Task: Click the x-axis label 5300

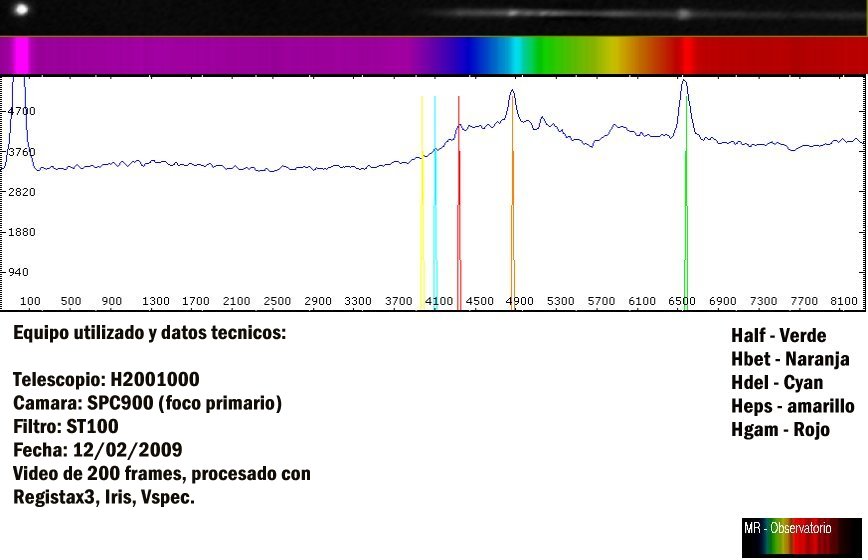Action: [x=561, y=301]
